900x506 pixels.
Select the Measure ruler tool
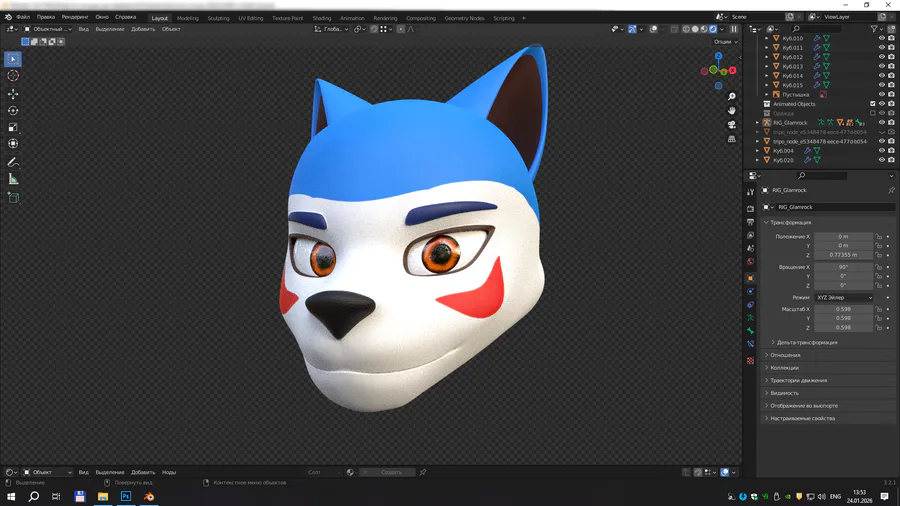[13, 180]
